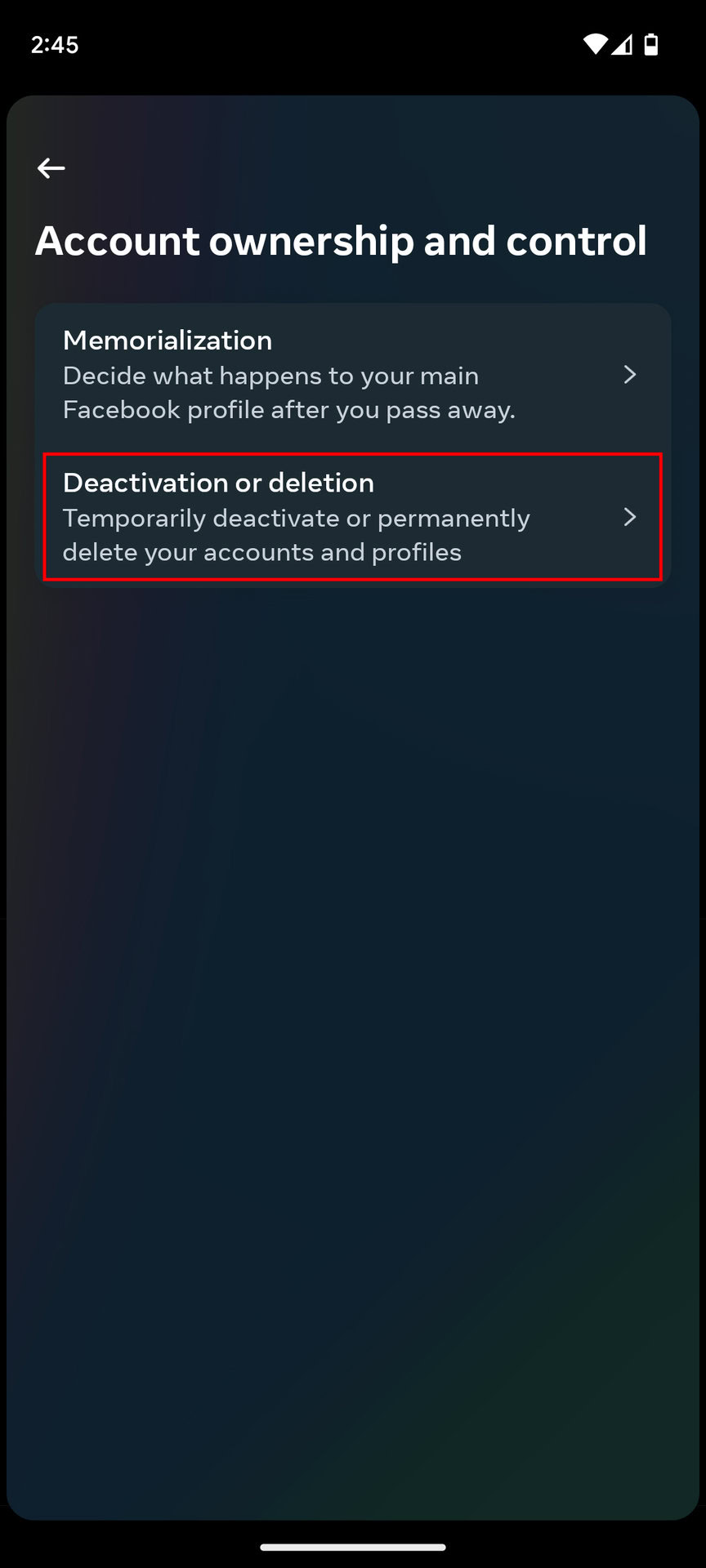
Task: Click "Decide what happens to your main" text
Action: [270, 376]
